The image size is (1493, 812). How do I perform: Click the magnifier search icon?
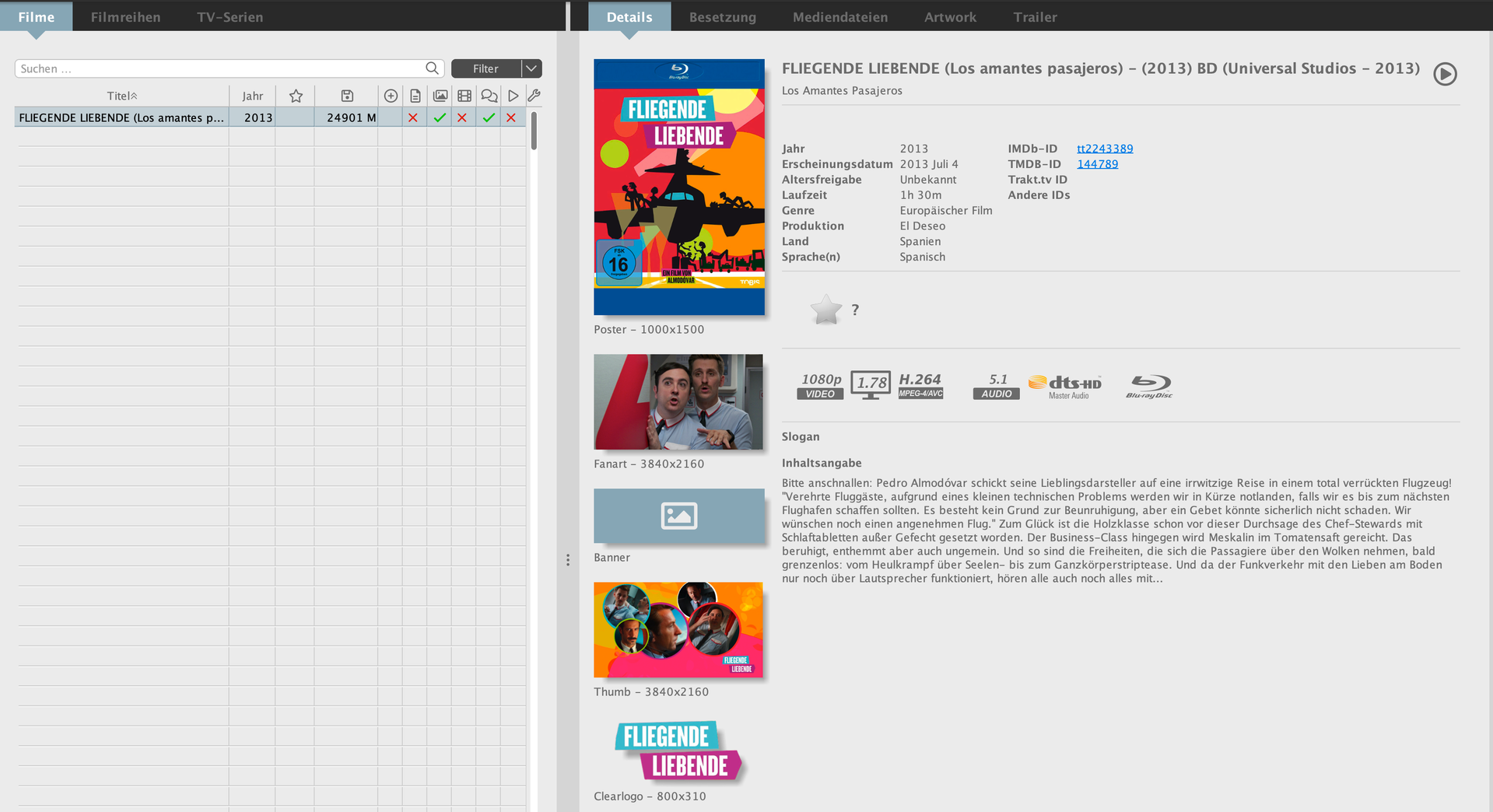433,68
